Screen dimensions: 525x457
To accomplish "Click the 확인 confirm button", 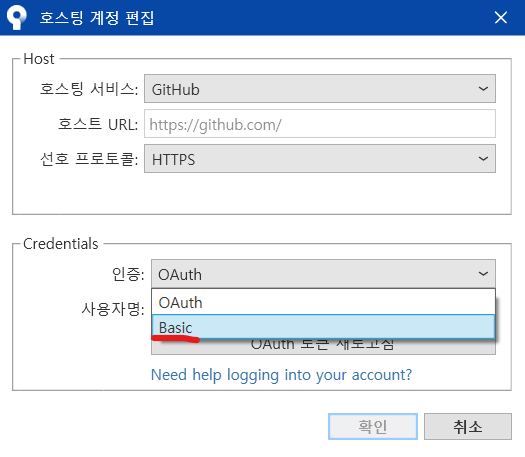I will tap(373, 427).
